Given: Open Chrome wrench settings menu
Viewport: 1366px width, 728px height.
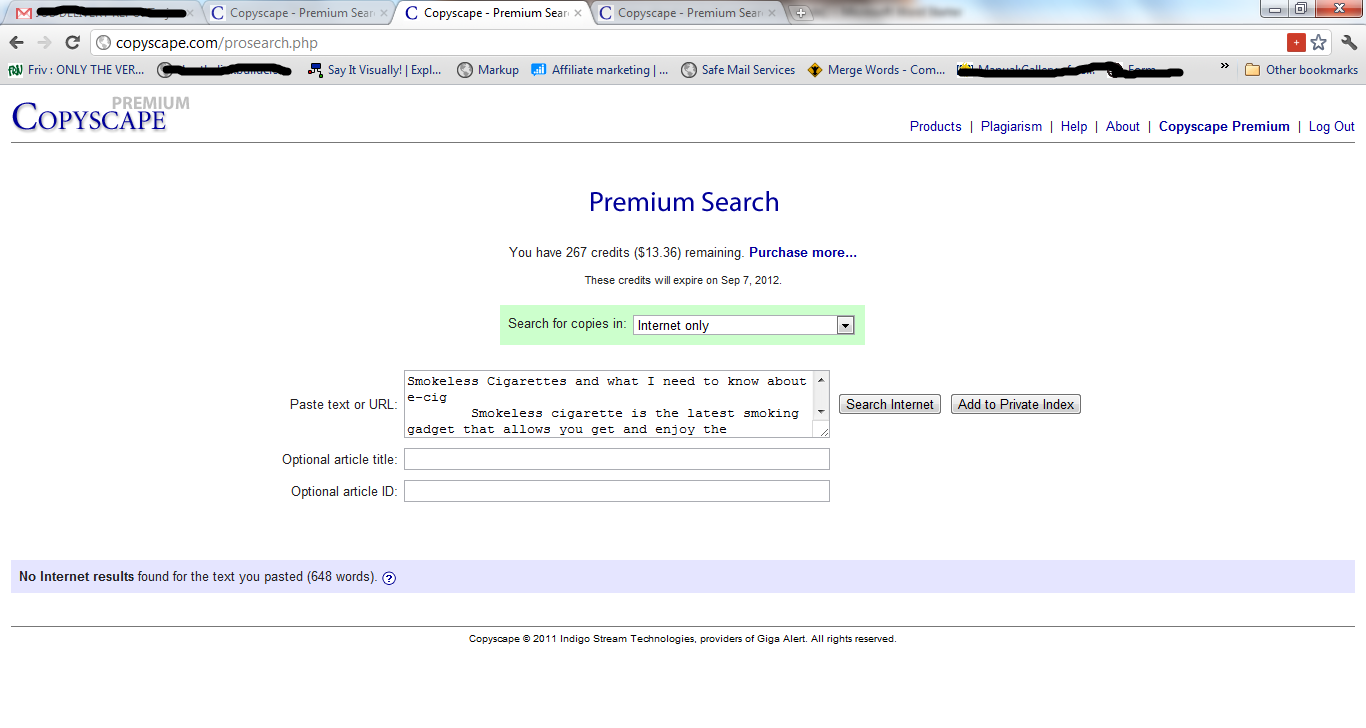Looking at the screenshot, I should point(1349,43).
